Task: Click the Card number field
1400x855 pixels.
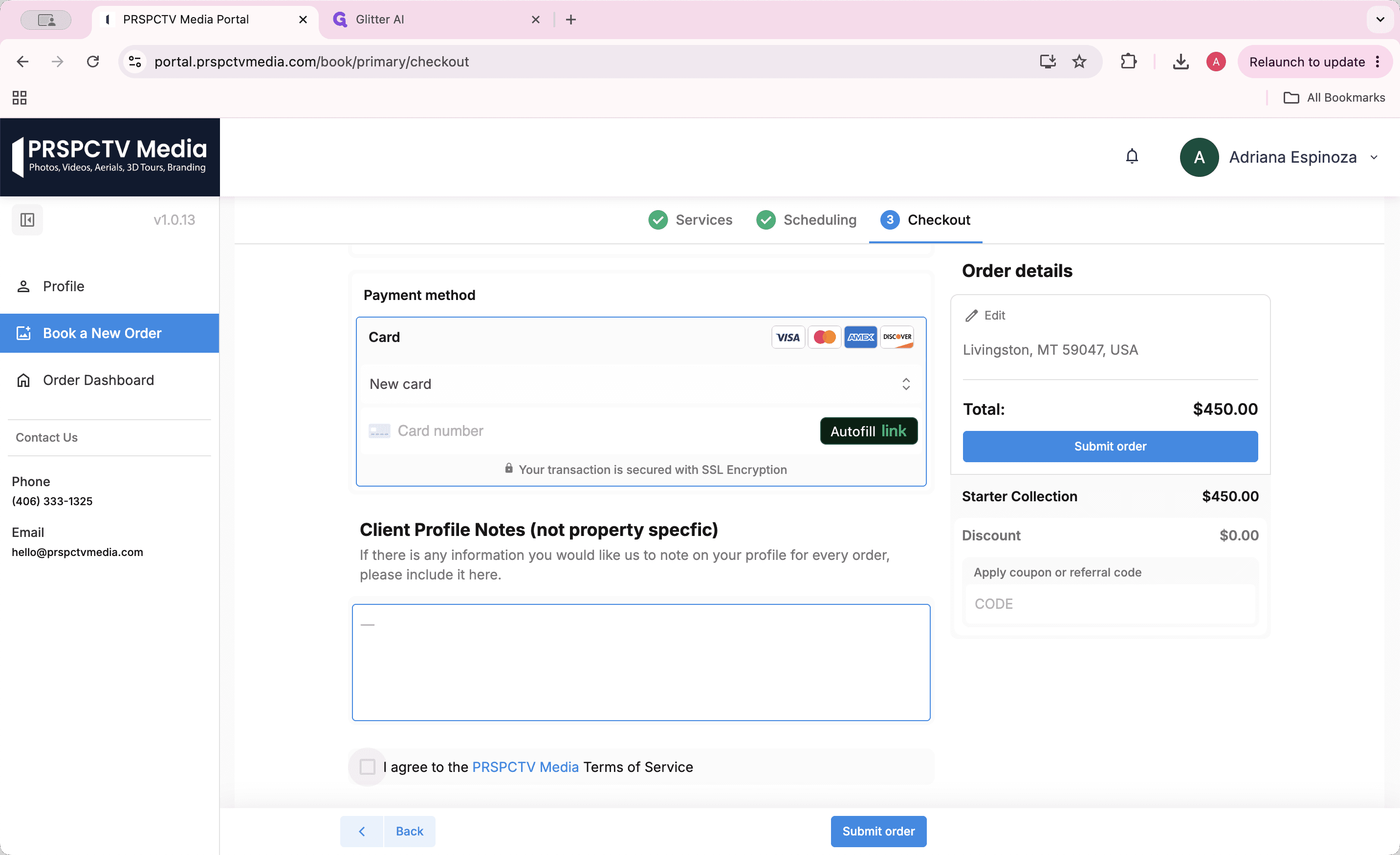Action: tap(591, 431)
